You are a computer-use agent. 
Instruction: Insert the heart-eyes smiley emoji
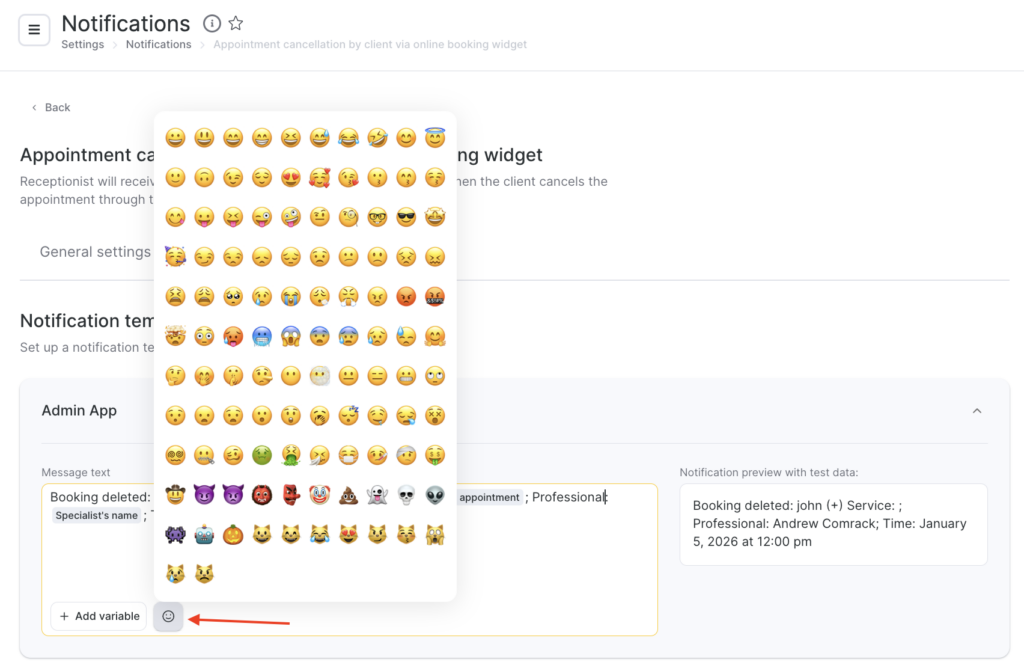tap(290, 178)
